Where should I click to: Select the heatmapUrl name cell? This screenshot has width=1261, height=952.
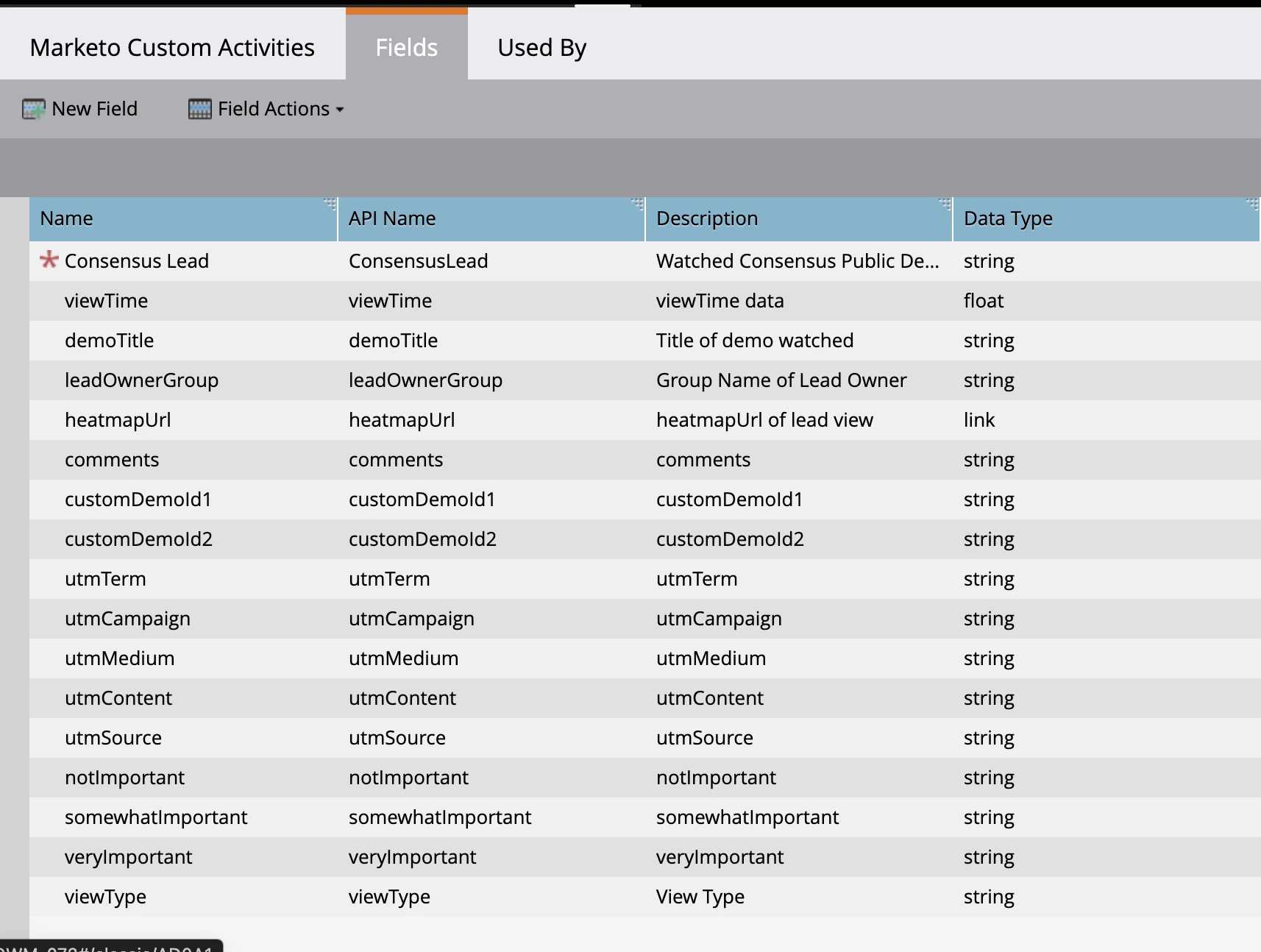(x=118, y=420)
